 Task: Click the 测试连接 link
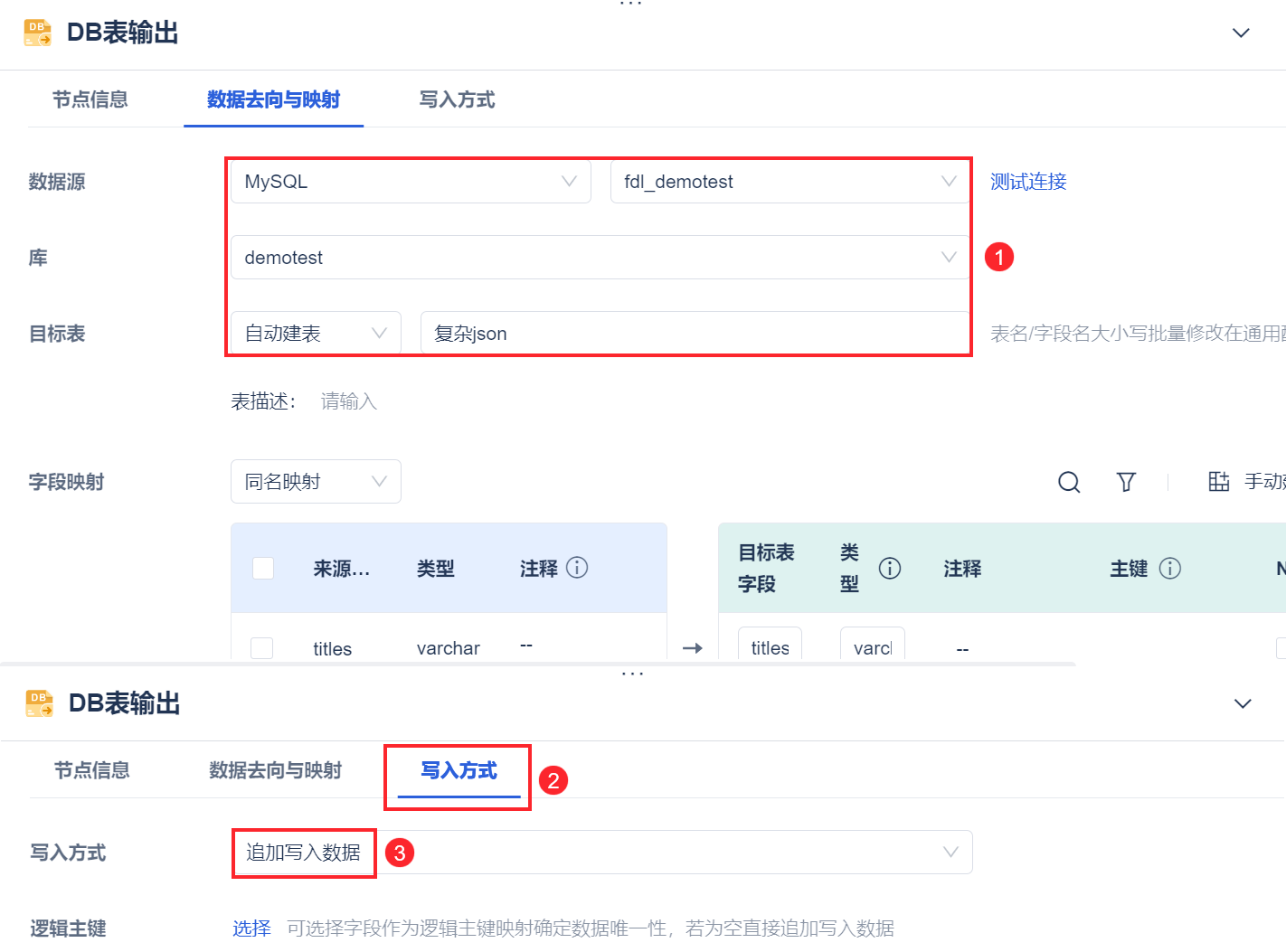coord(1028,182)
